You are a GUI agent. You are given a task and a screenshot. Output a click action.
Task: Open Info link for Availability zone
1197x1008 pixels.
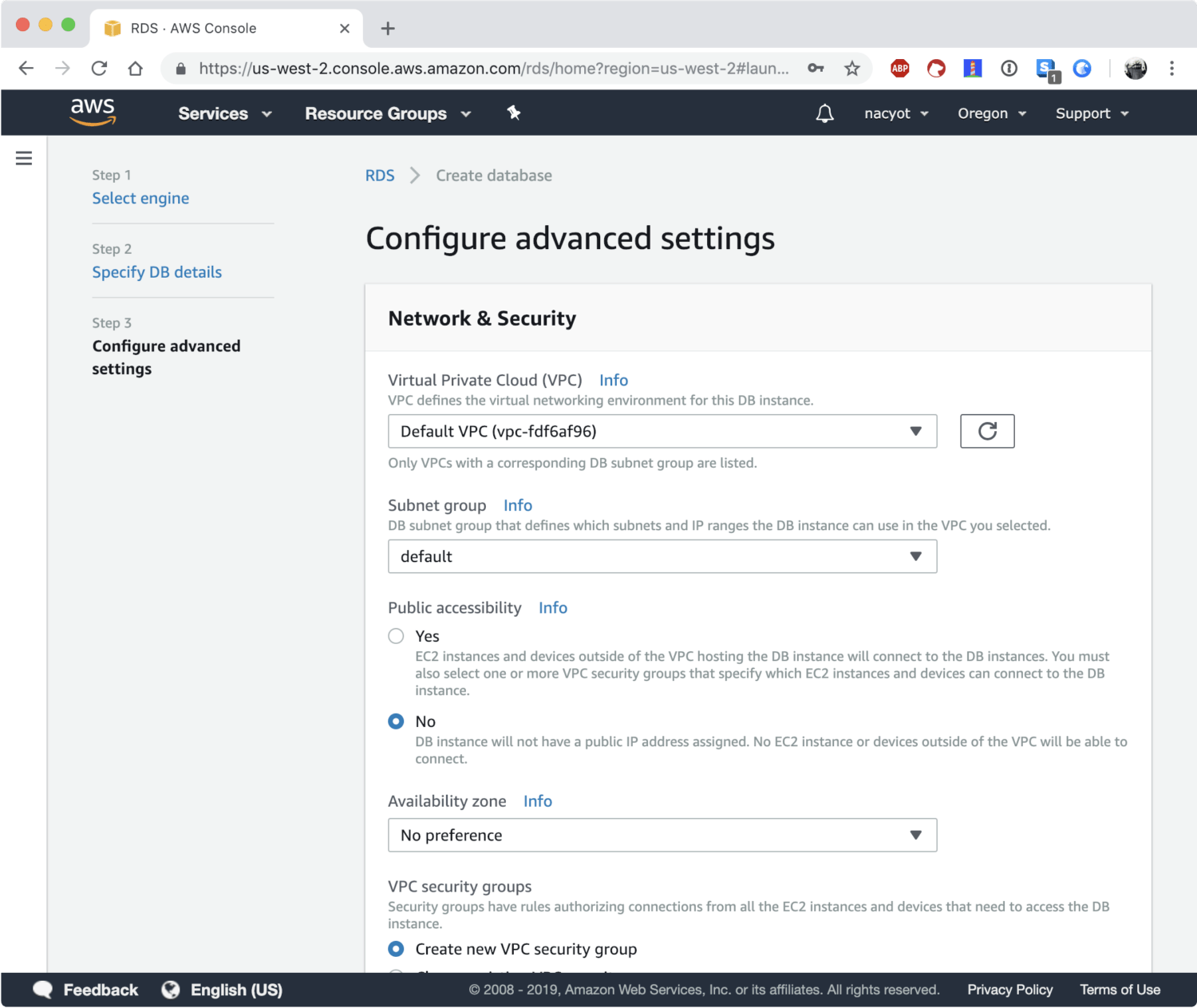coord(538,800)
